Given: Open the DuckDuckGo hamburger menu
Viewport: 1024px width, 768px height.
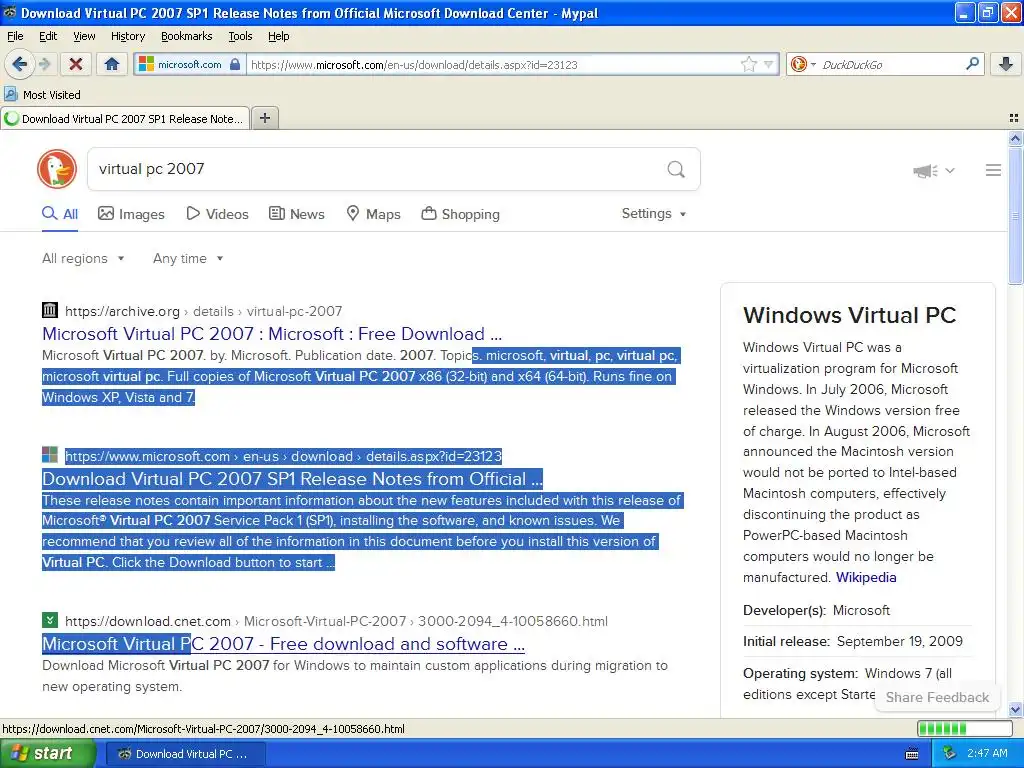Looking at the screenshot, I should pyautogui.click(x=993, y=170).
